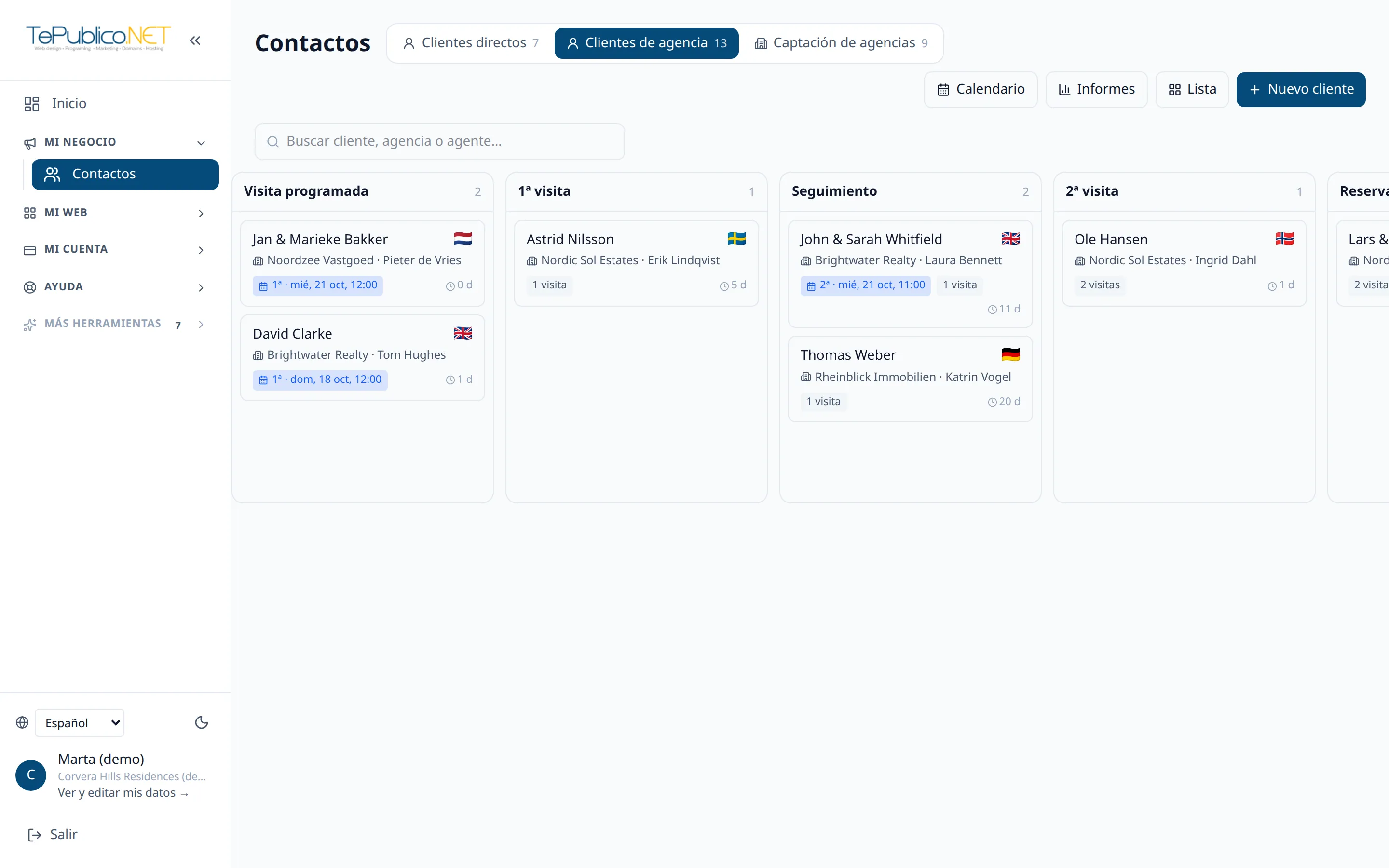1389x868 pixels.
Task: Click the Nuevo cliente button
Action: pos(1301,90)
